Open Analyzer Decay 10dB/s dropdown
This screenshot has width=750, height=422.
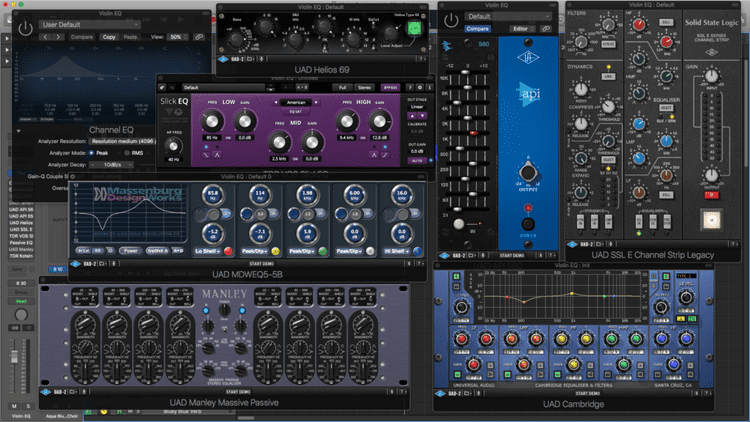pyautogui.click(x=111, y=165)
